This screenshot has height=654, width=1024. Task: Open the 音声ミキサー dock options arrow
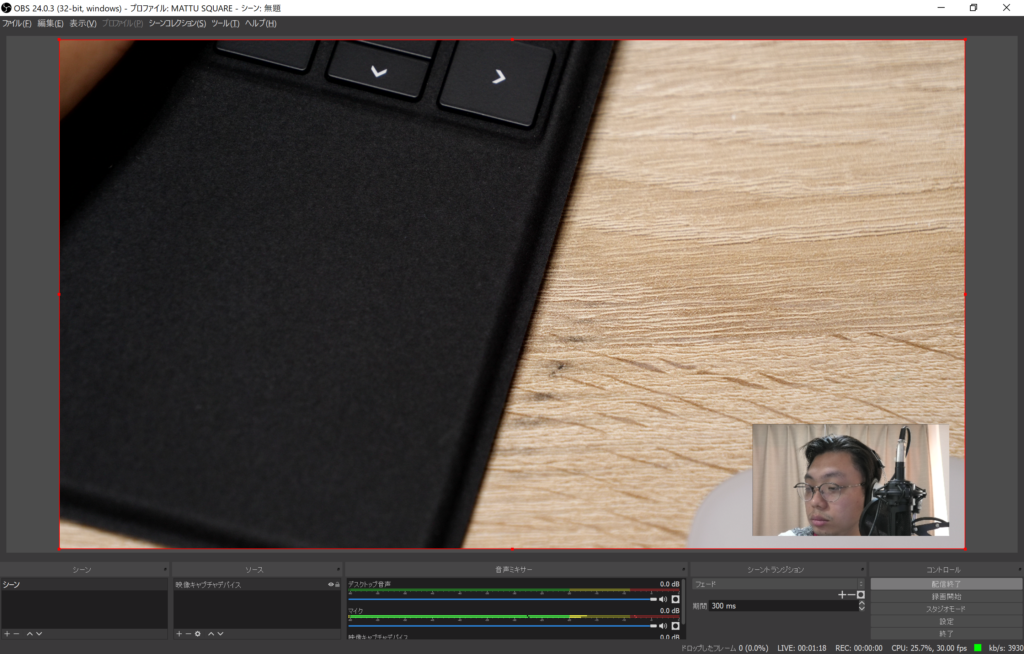[683, 570]
